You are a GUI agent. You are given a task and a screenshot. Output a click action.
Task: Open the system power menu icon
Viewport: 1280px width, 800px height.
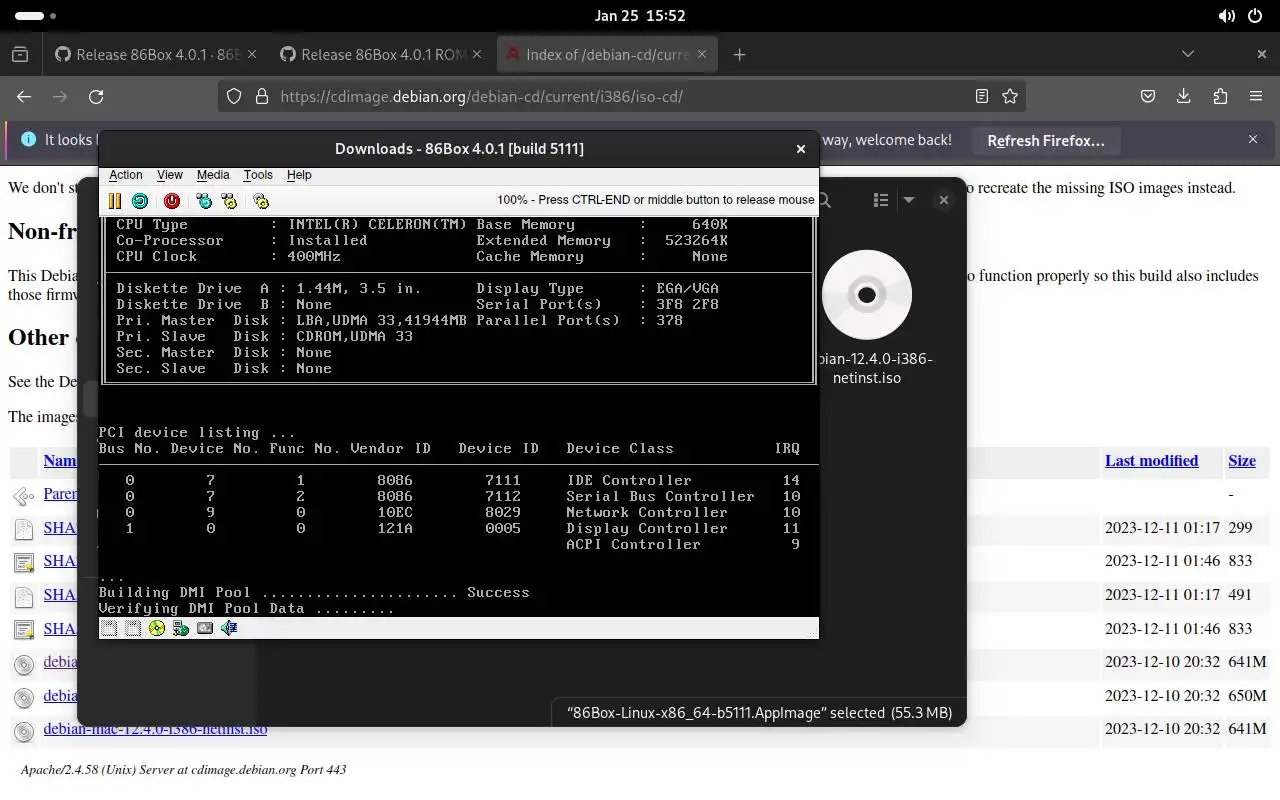[1255, 16]
